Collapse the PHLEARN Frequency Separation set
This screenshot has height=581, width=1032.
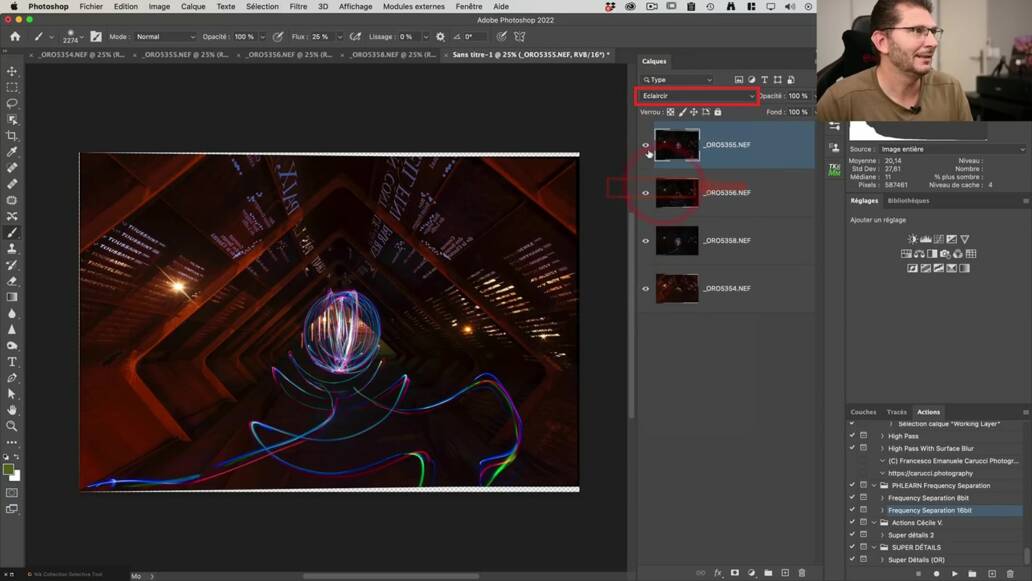[874, 485]
